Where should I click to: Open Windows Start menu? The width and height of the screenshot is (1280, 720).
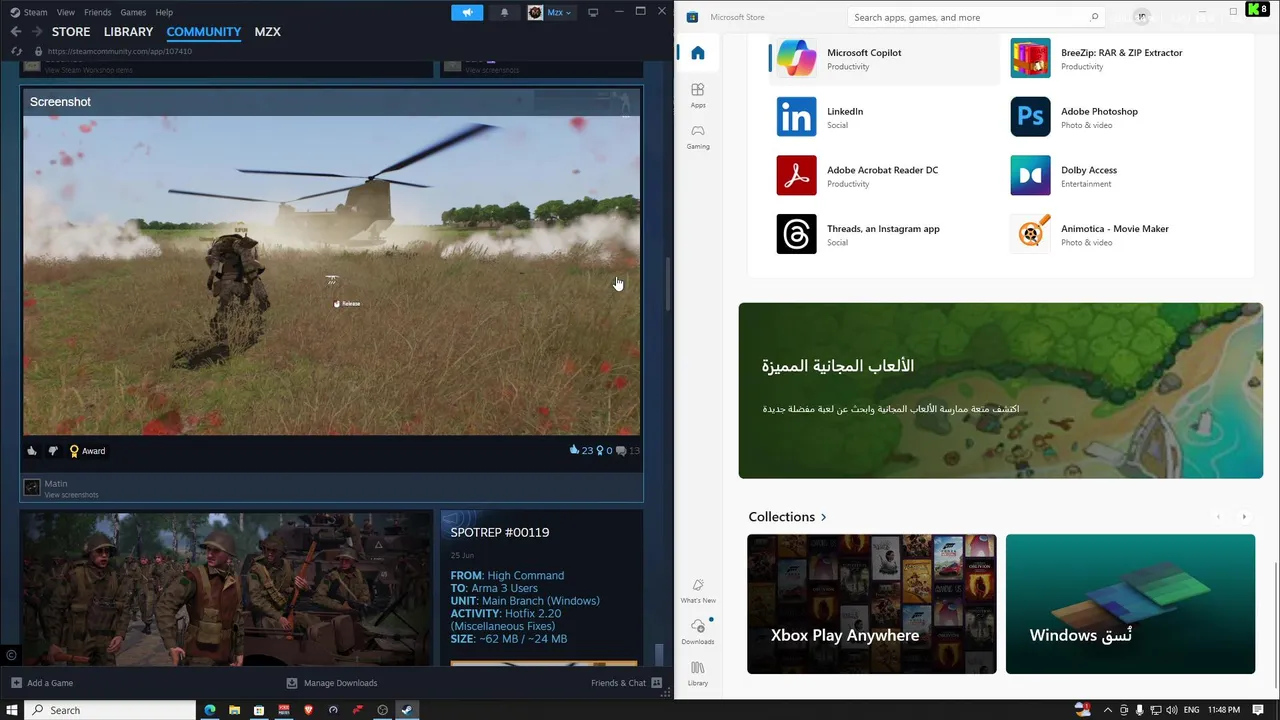[x=14, y=710]
